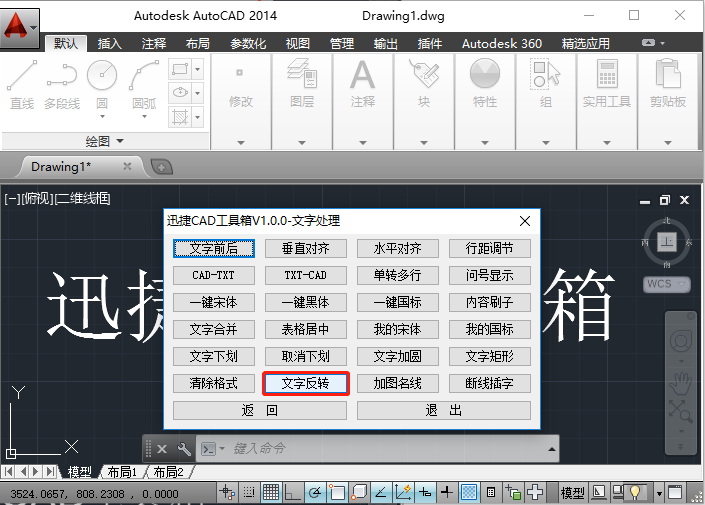Toggle Object Snap Tracking in status bar
Viewport: 705px width, 505px height.
tap(381, 493)
